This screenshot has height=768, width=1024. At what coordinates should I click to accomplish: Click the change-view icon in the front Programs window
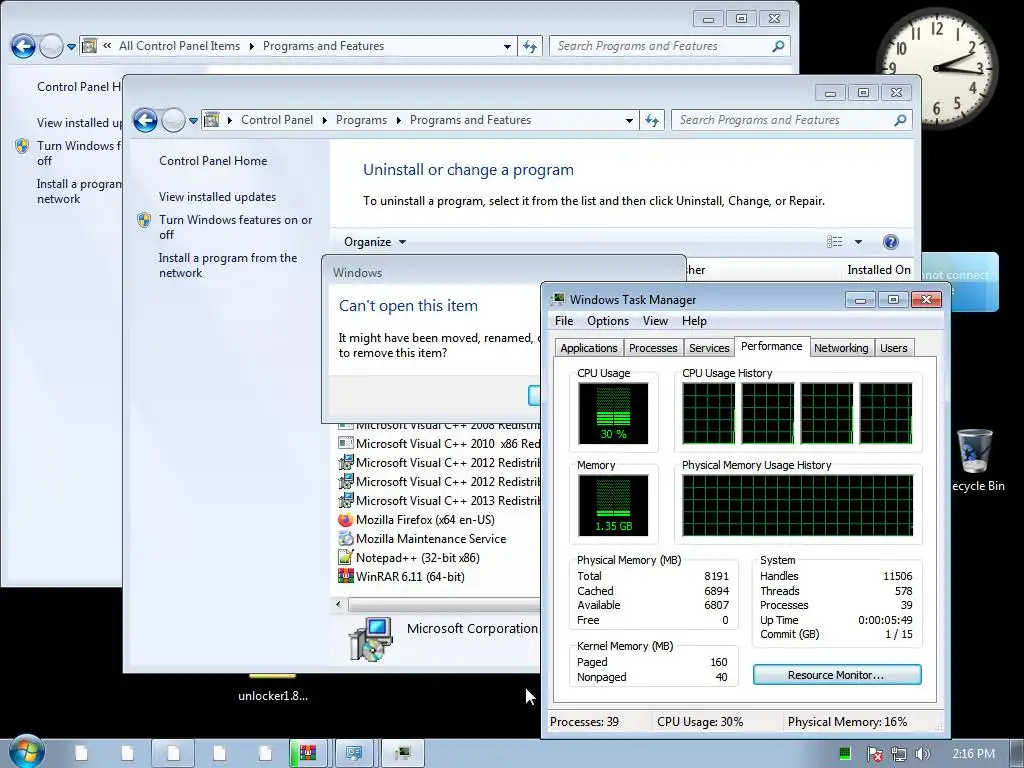click(x=835, y=242)
